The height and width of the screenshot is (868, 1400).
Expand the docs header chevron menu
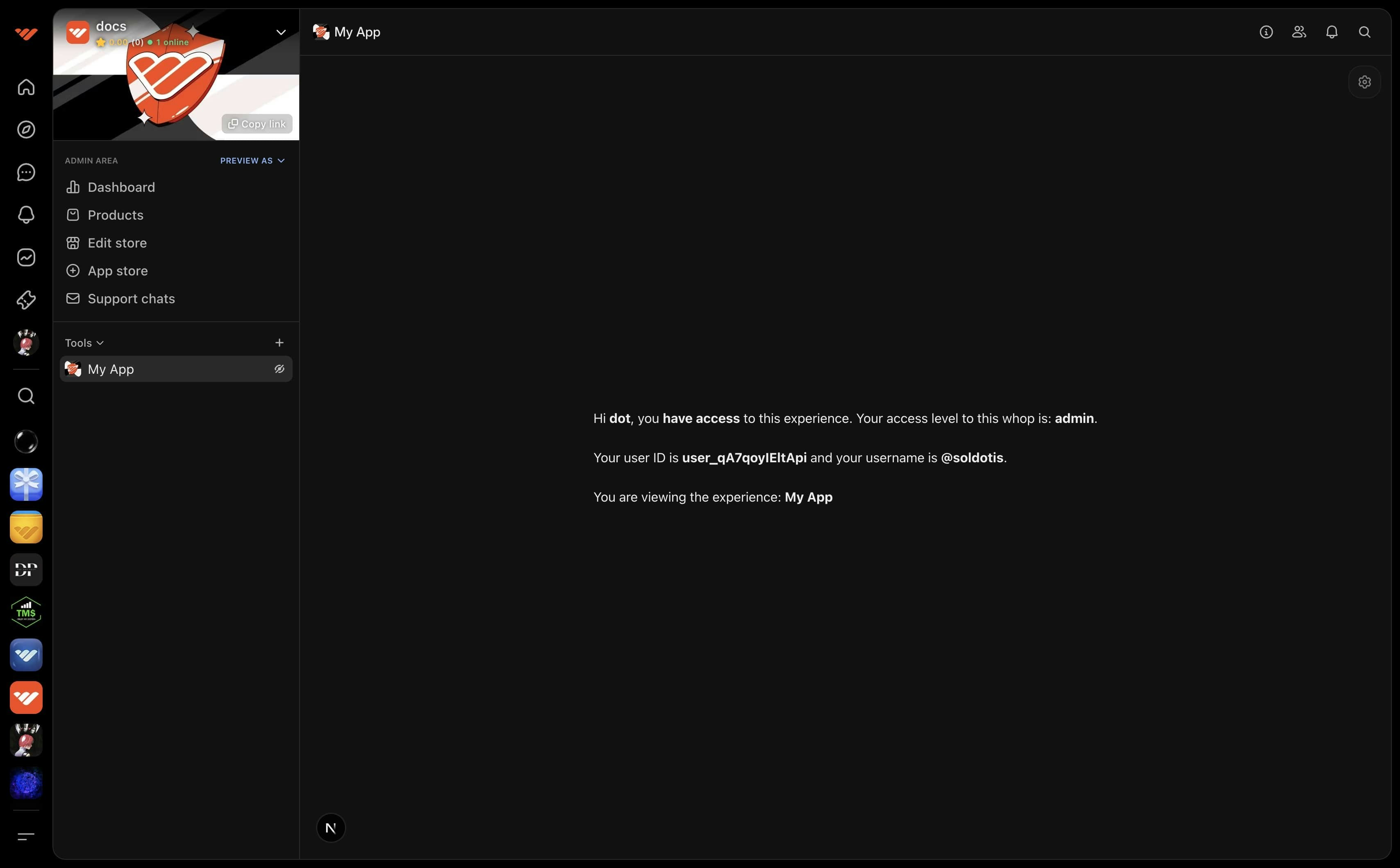[281, 32]
